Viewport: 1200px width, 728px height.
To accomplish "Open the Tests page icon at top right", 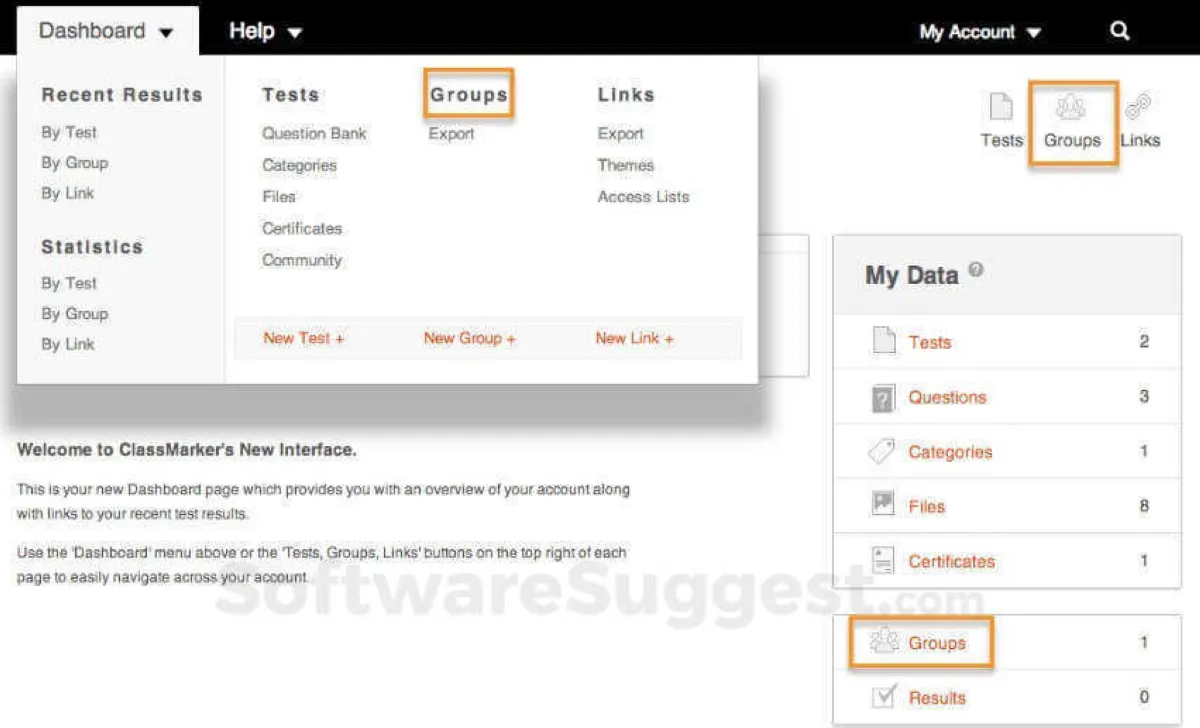I will (1001, 106).
